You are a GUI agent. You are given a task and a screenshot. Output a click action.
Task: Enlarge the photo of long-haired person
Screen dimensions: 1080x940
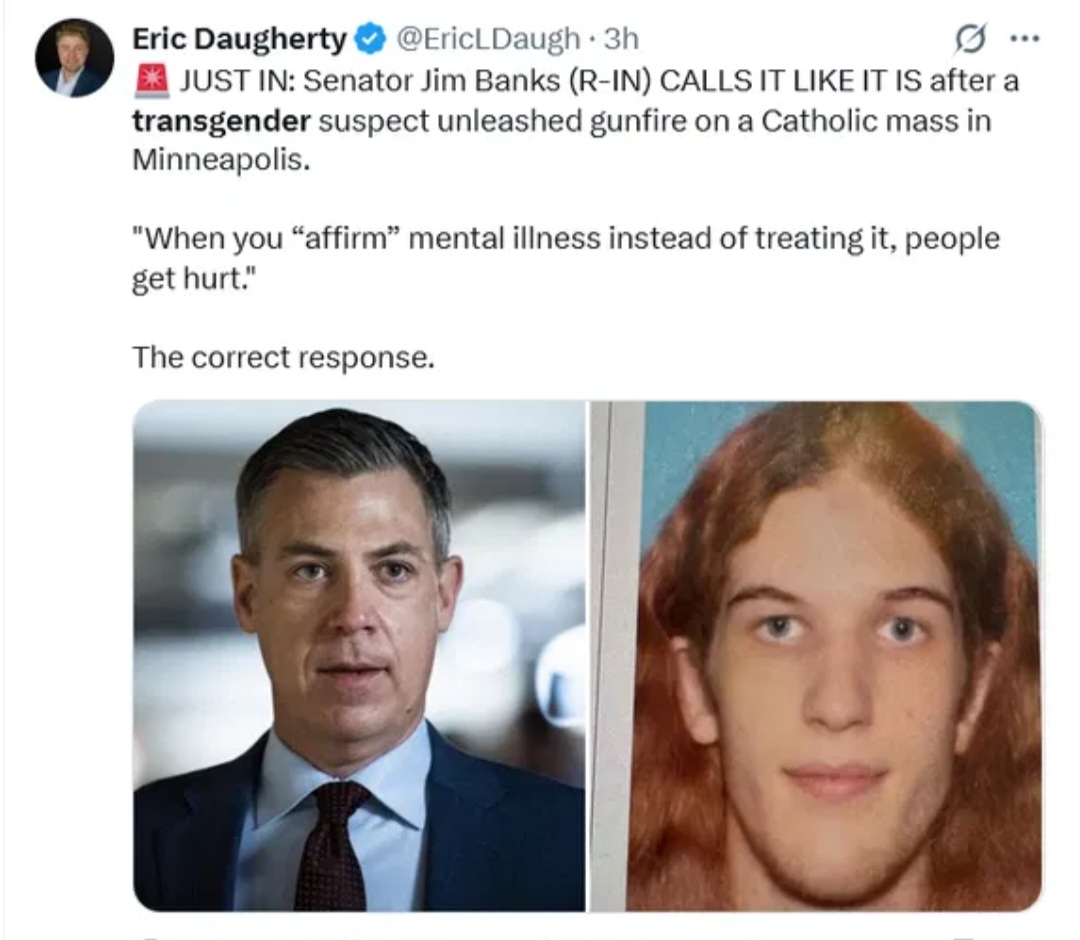click(816, 656)
